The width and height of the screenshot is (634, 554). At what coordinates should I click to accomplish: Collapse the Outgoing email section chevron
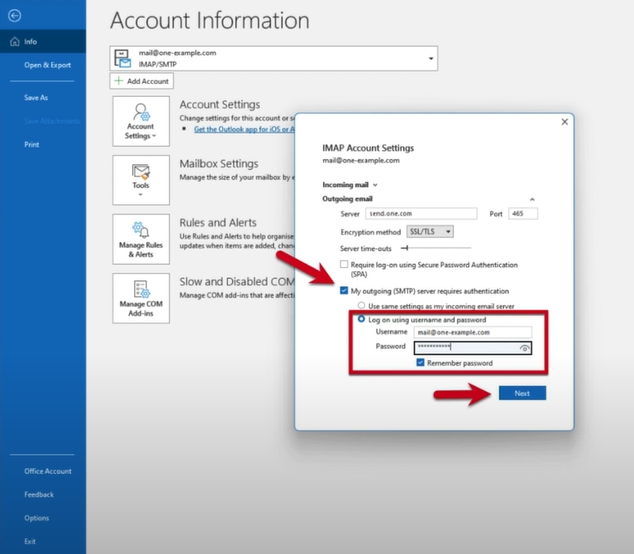tap(532, 199)
